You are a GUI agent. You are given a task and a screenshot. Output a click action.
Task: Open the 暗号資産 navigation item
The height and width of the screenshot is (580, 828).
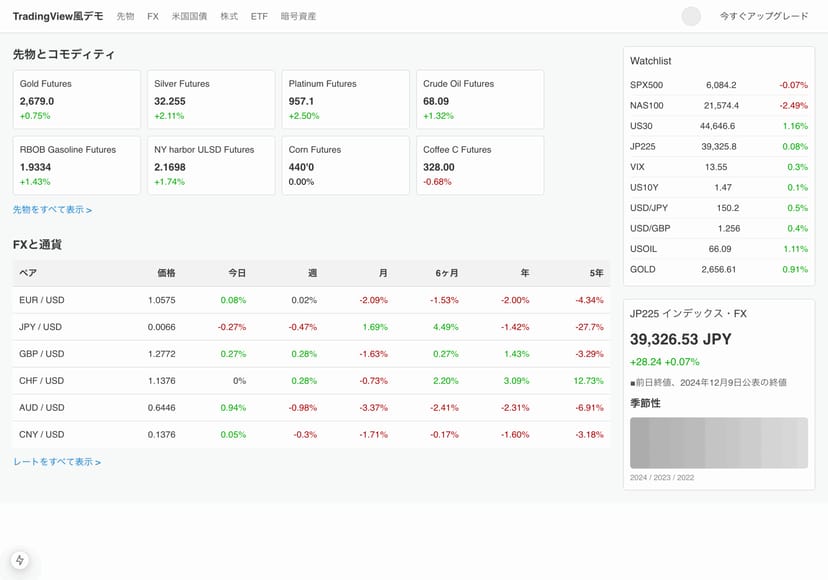[x=298, y=16]
